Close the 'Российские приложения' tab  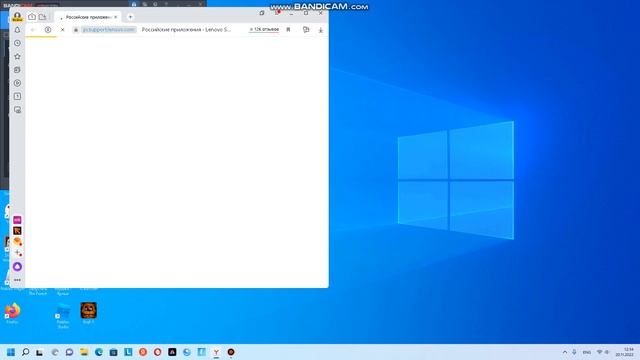tap(116, 17)
